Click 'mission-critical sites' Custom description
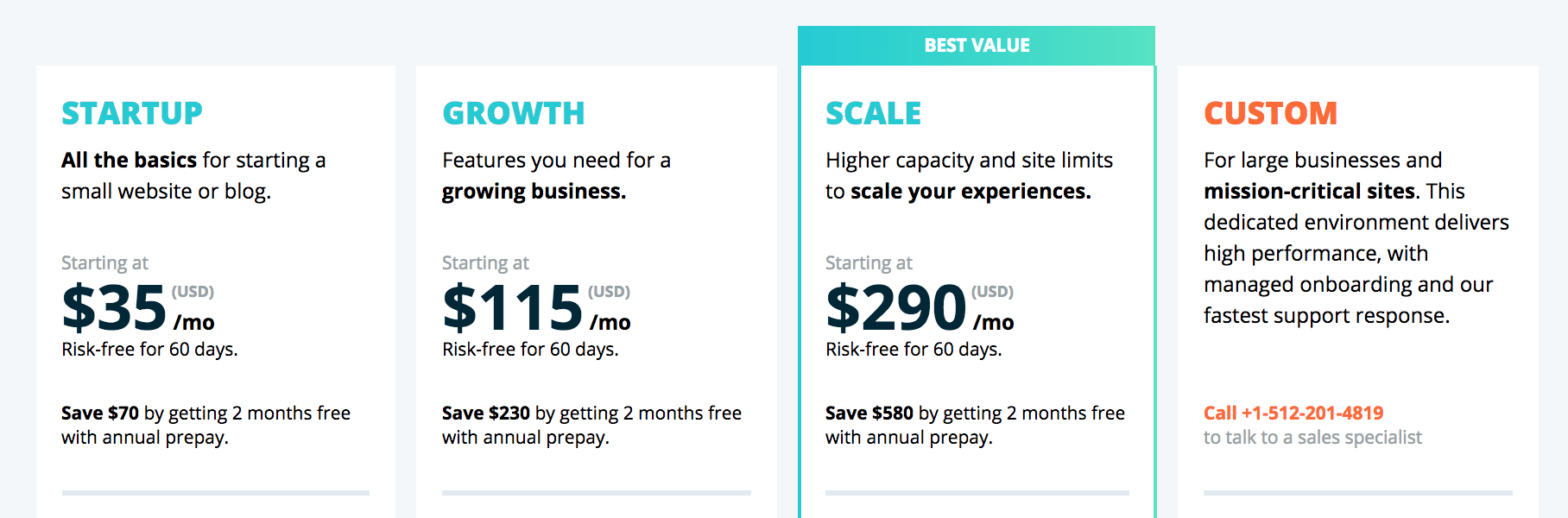 [1310, 191]
